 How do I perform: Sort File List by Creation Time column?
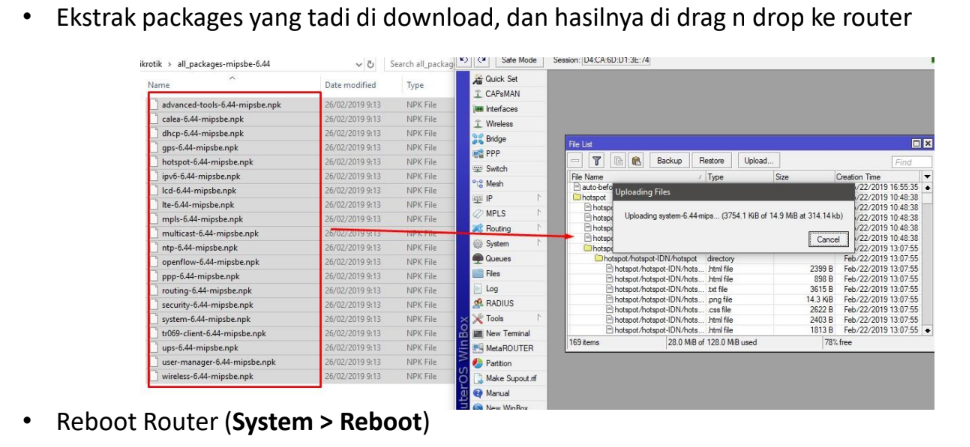click(878, 177)
